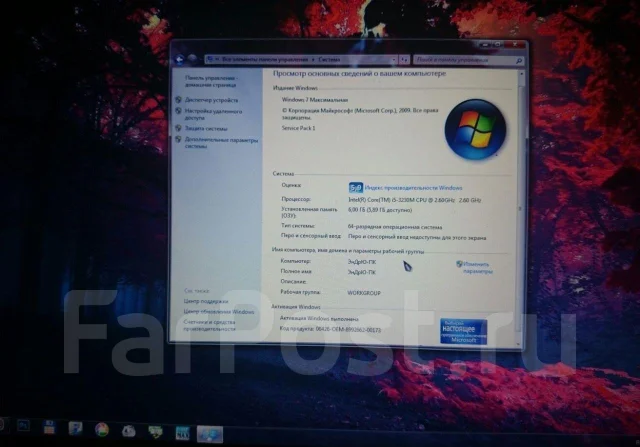Open 'Центр поддержки' link
The width and height of the screenshot is (640, 447).
[x=206, y=301]
